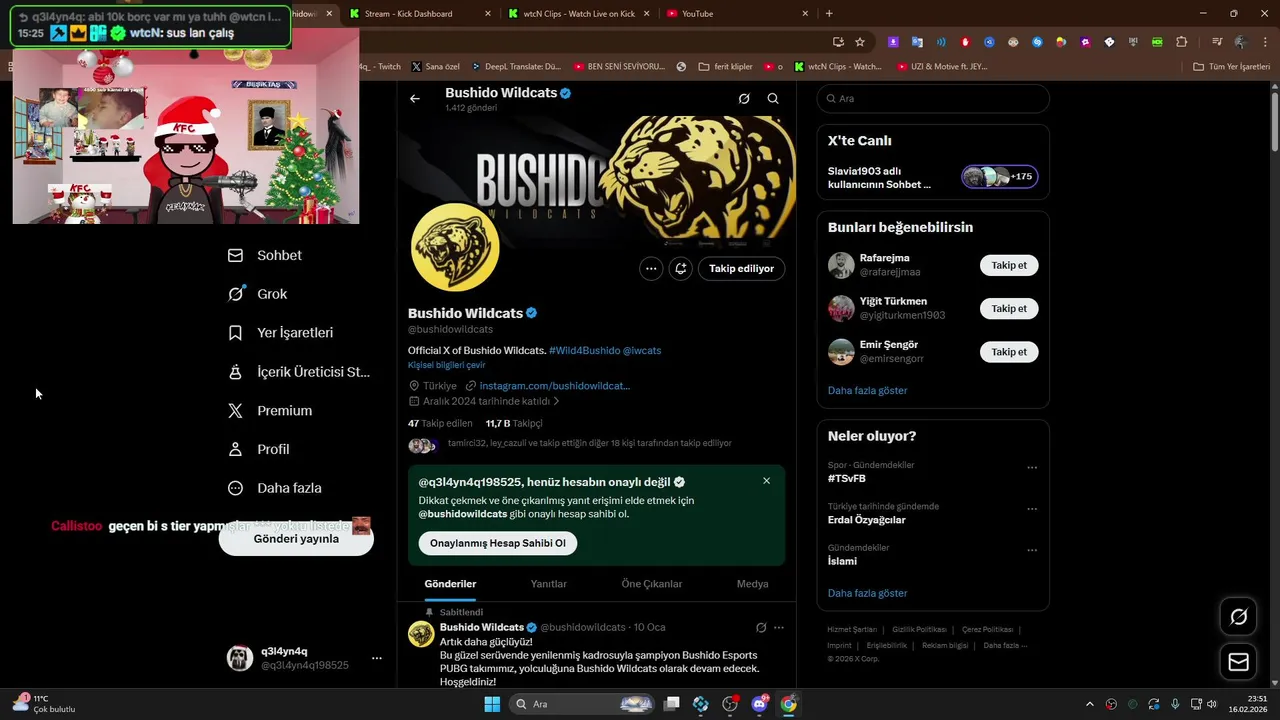Screen dimensions: 1280x720
Task: Turn on notifications with the bell icon
Action: (x=681, y=268)
